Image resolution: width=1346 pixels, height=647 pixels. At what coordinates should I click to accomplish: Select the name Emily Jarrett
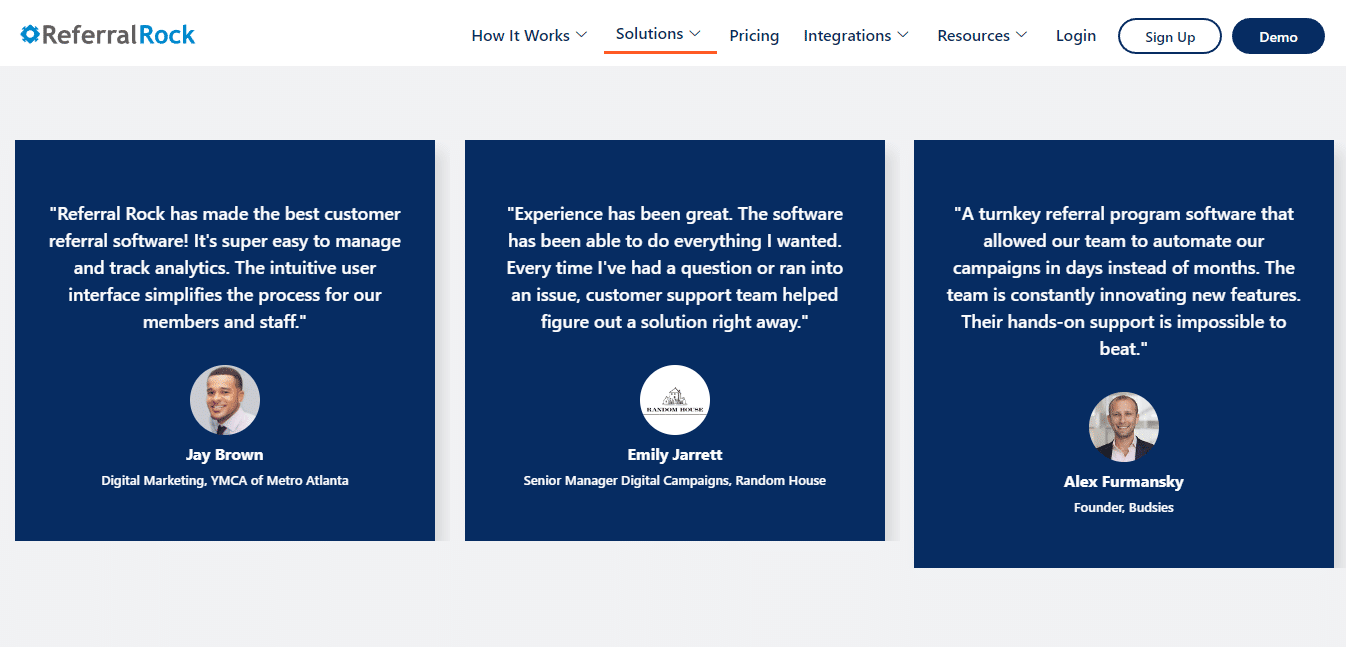pos(675,455)
